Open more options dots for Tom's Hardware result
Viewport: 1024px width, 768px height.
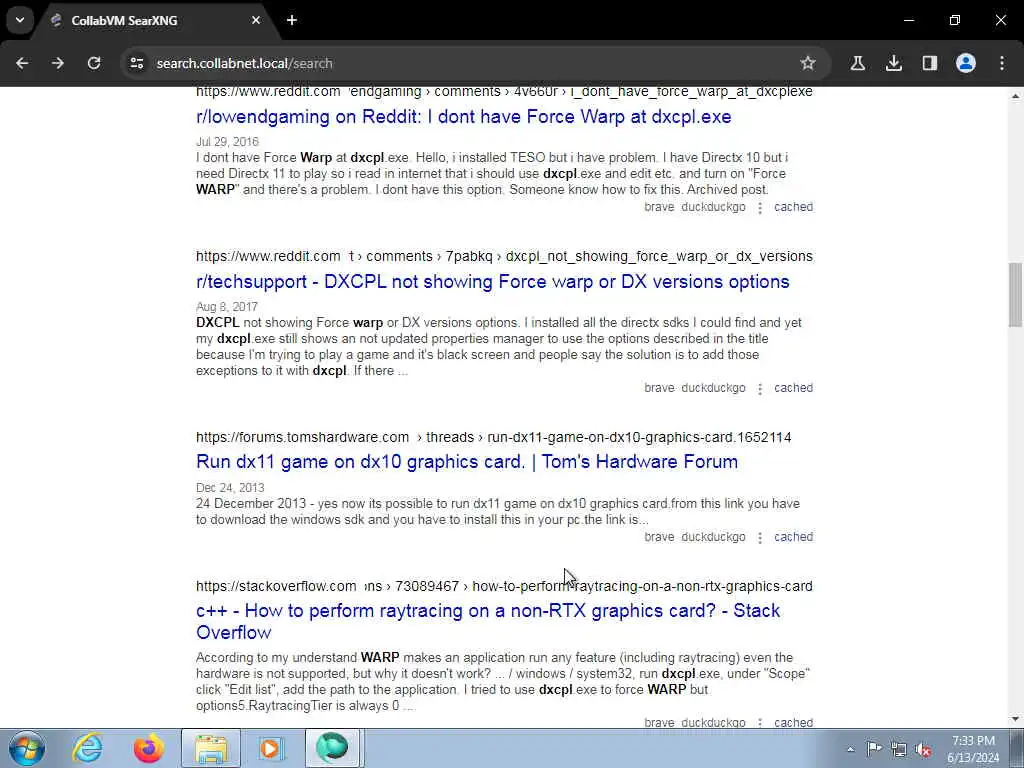pos(760,537)
